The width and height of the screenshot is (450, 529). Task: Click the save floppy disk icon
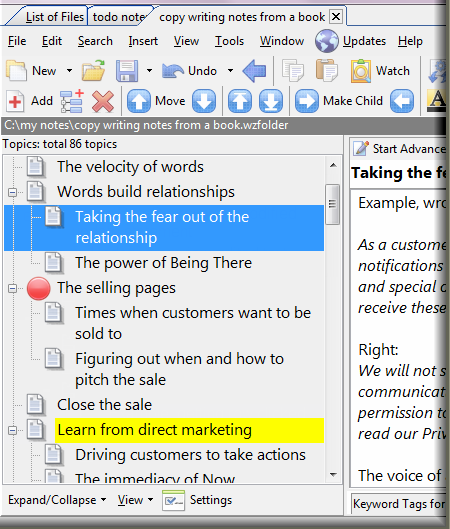pyautogui.click(x=127, y=71)
